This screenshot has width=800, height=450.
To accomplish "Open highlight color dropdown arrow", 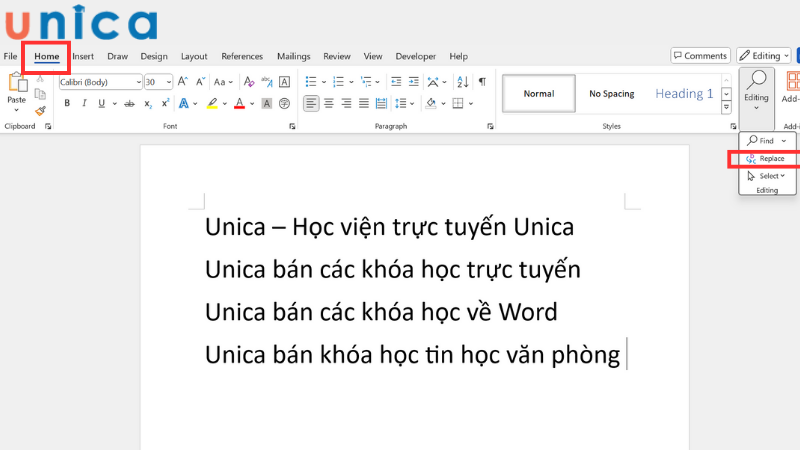I will click(x=224, y=104).
